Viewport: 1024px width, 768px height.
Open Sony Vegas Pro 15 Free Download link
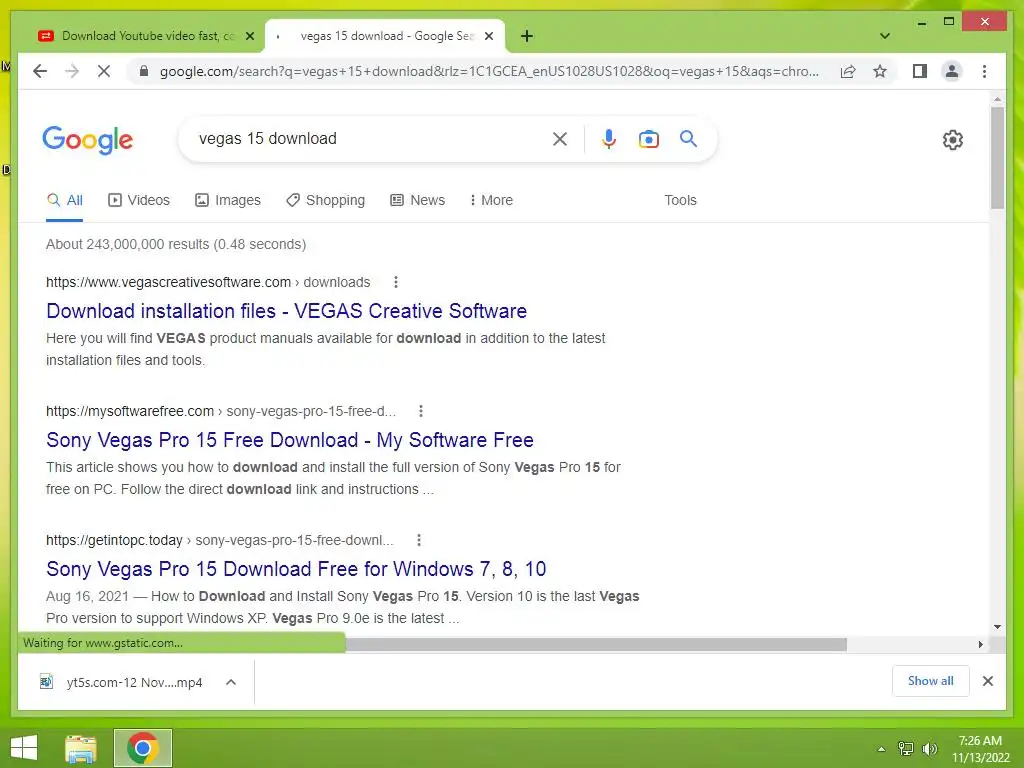pyautogui.click(x=289, y=440)
